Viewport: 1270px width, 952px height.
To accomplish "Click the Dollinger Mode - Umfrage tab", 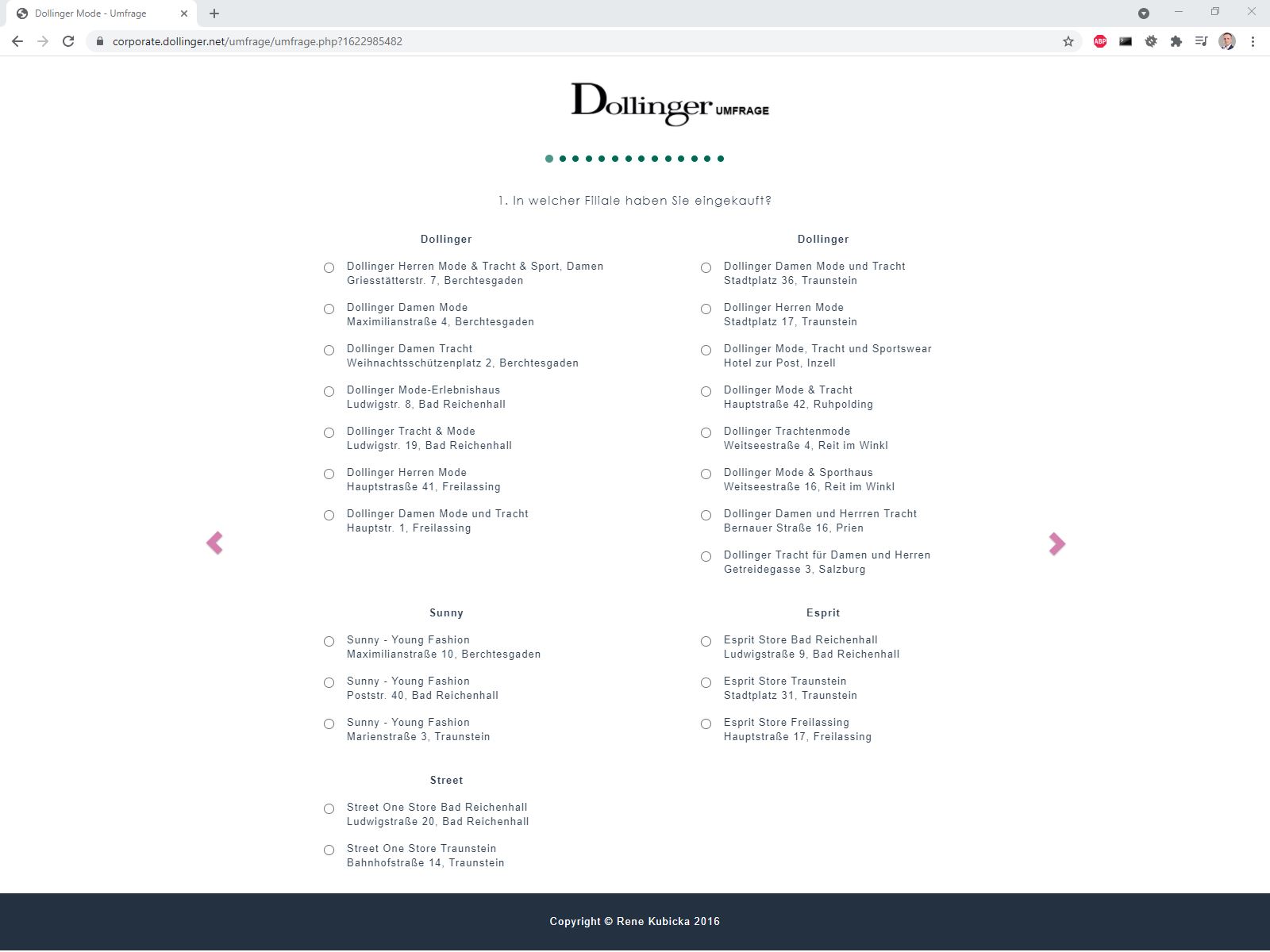I will (x=100, y=13).
